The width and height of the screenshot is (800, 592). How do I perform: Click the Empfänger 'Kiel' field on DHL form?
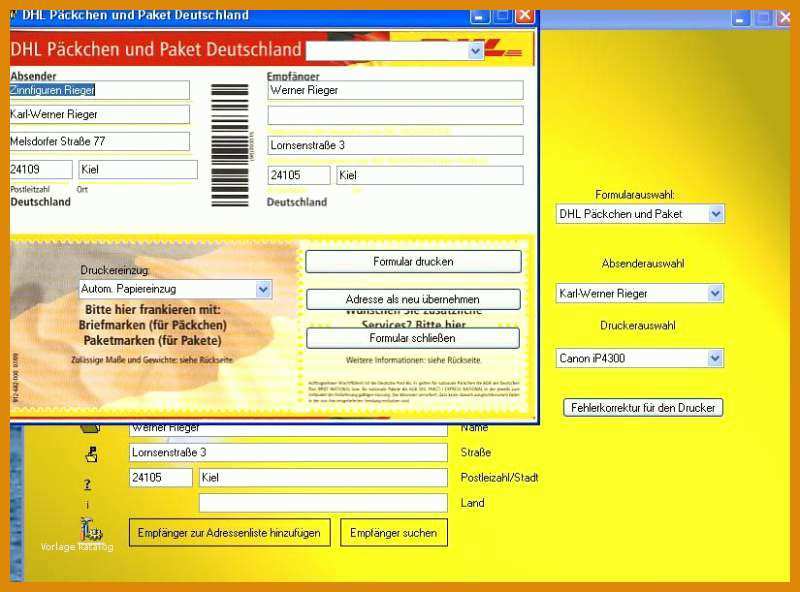click(430, 175)
